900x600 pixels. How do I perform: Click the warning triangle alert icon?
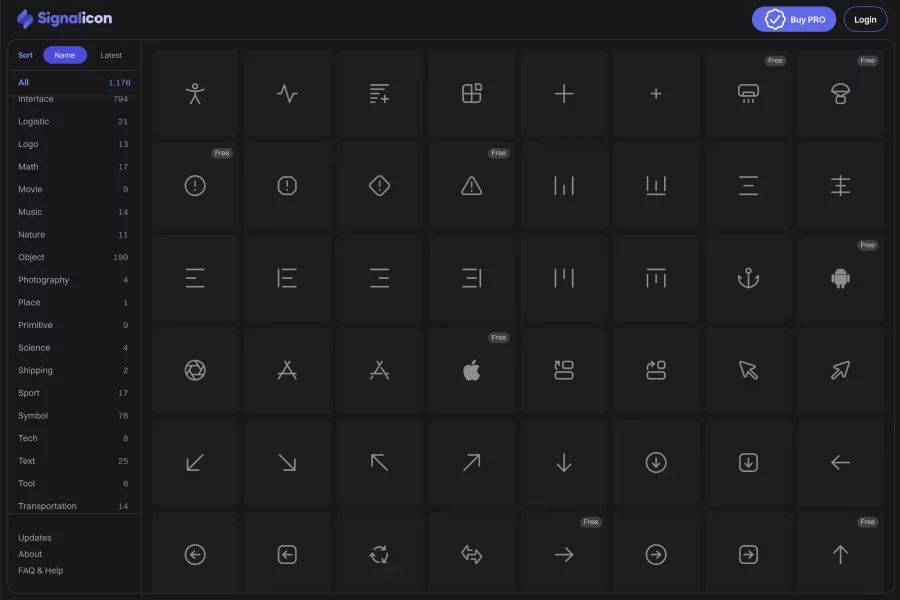point(472,186)
